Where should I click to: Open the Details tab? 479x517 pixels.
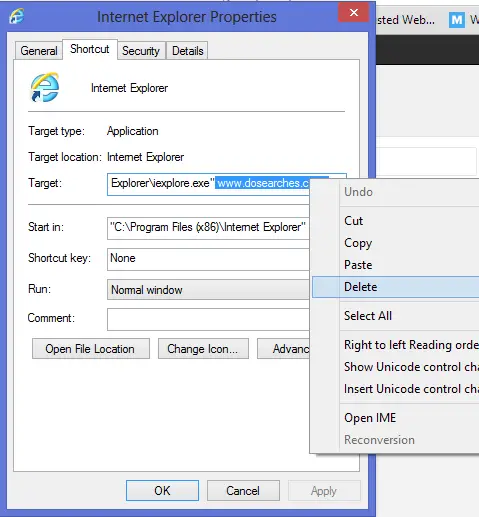click(188, 51)
